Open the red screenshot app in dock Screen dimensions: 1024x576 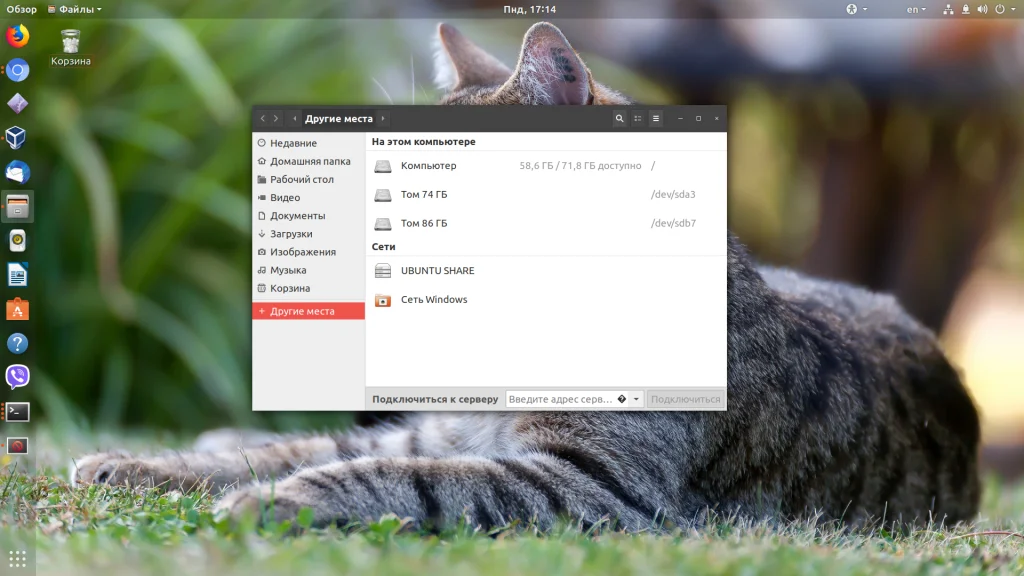[x=18, y=446]
